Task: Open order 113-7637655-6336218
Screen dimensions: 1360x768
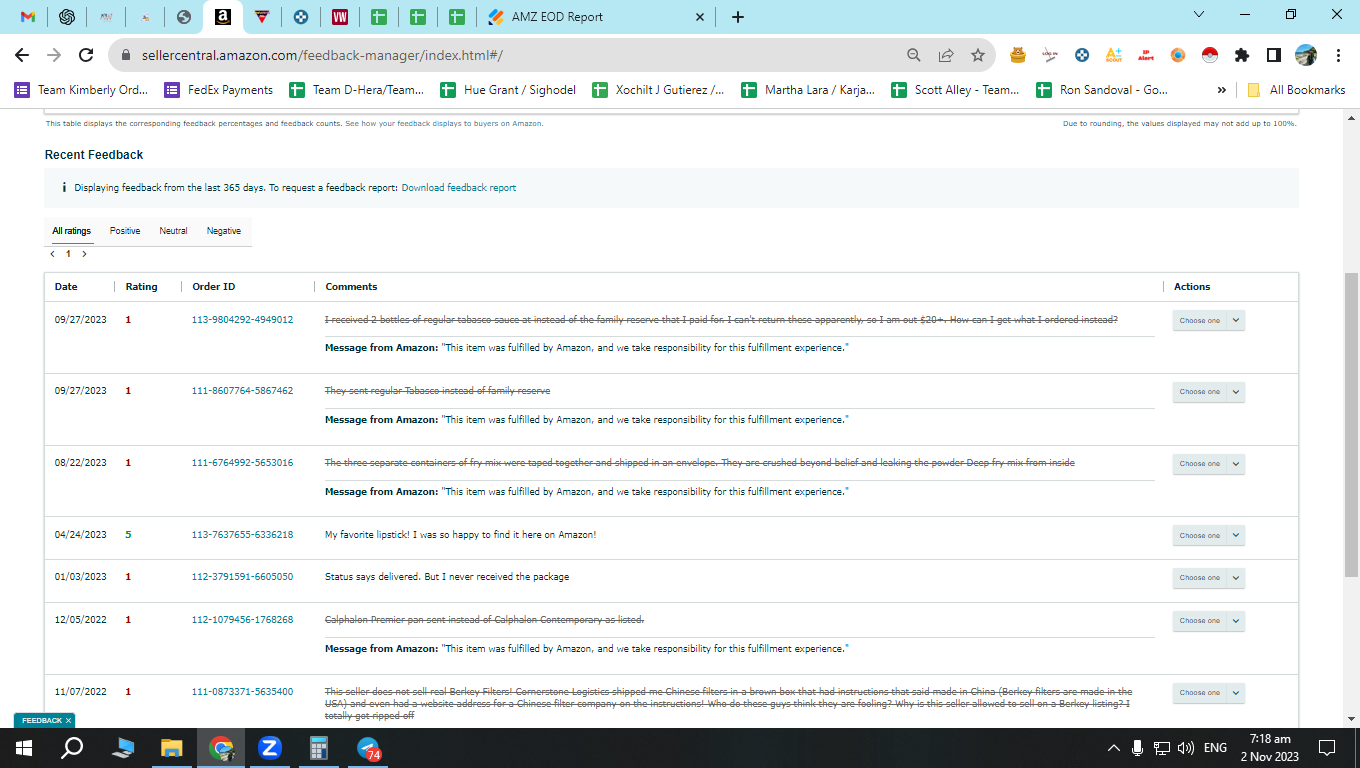Action: pos(242,535)
